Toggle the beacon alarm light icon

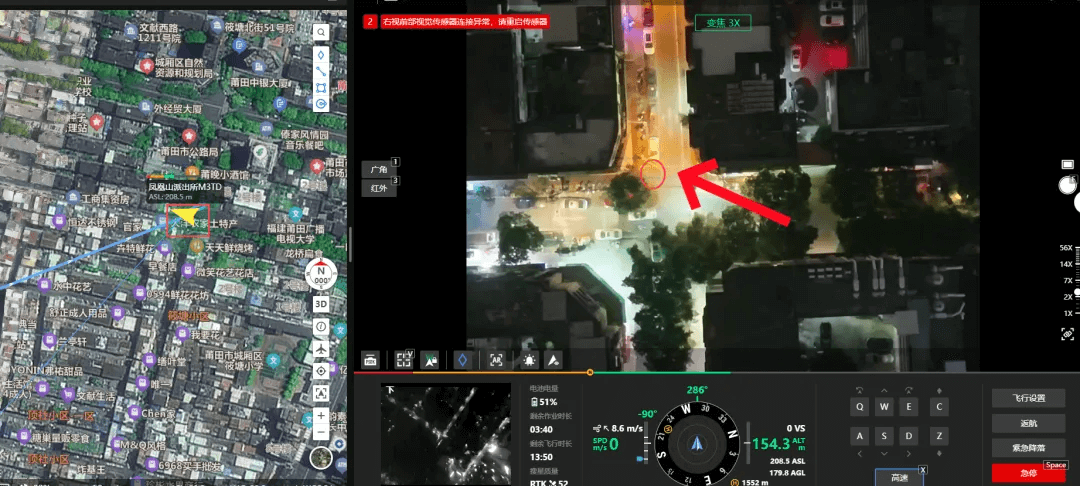coord(529,359)
